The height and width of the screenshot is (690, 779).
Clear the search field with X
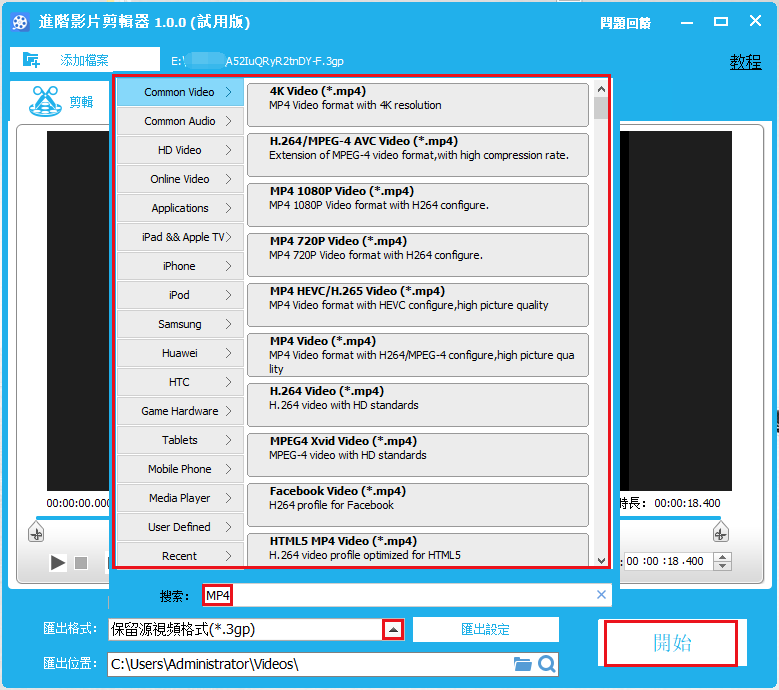601,595
